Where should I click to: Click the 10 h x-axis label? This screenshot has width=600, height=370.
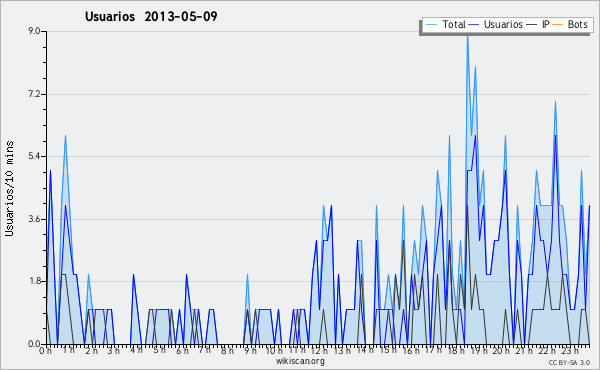coord(274,350)
